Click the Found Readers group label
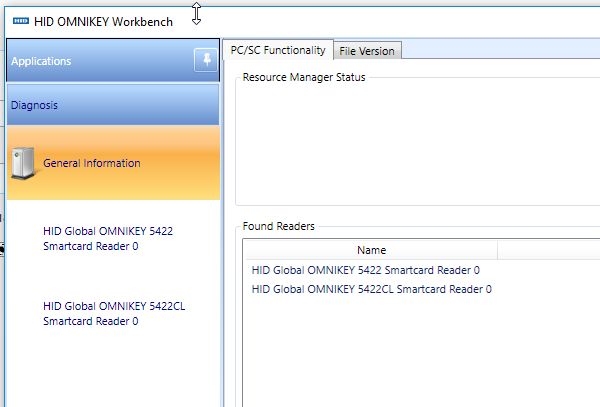The image size is (600, 407). point(278,227)
